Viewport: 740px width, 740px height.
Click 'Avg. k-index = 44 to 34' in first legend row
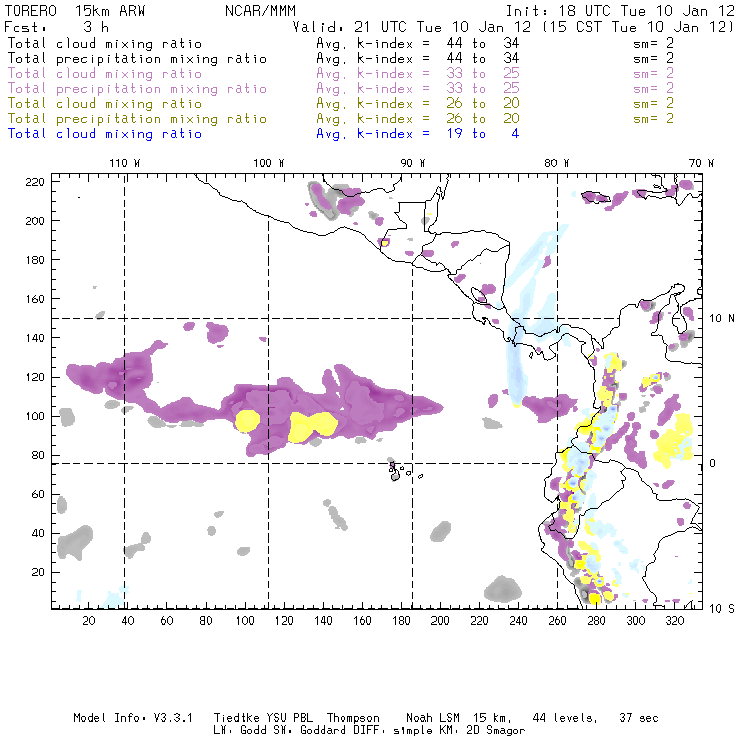point(418,43)
